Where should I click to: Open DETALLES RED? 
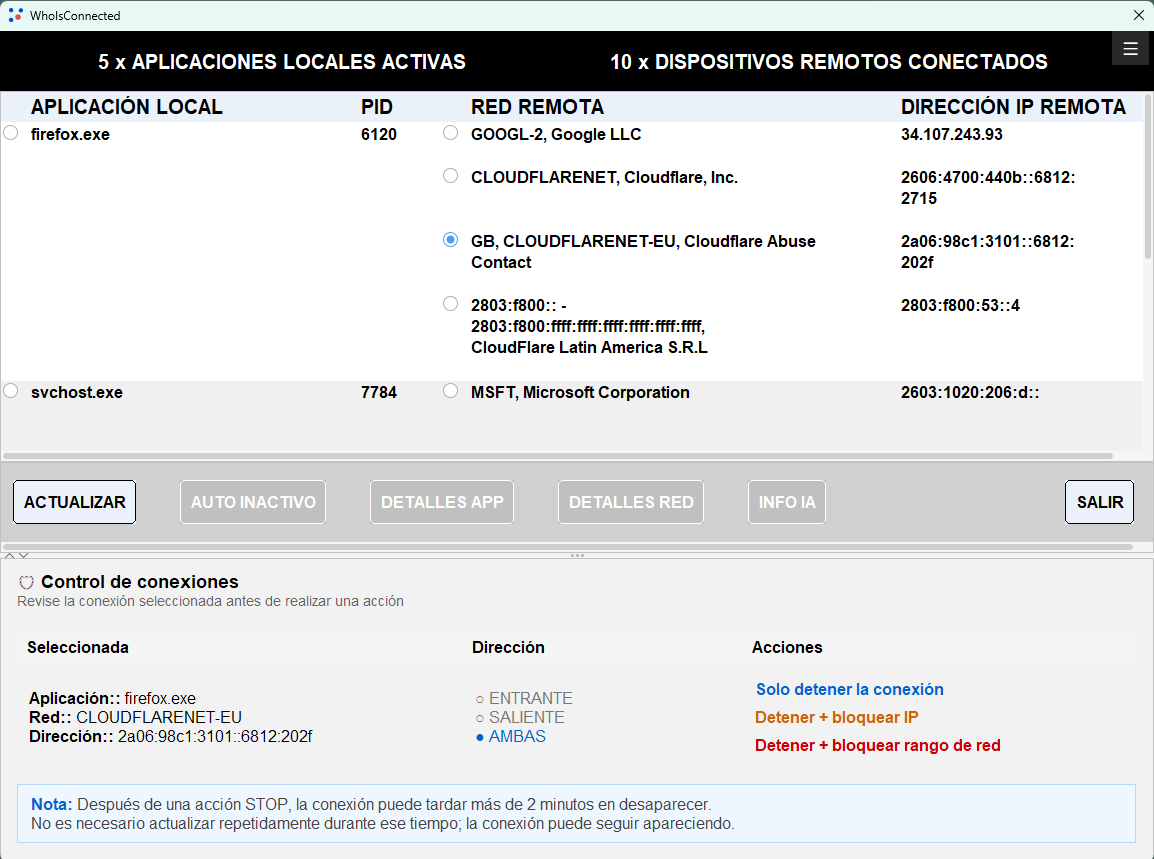(x=631, y=502)
